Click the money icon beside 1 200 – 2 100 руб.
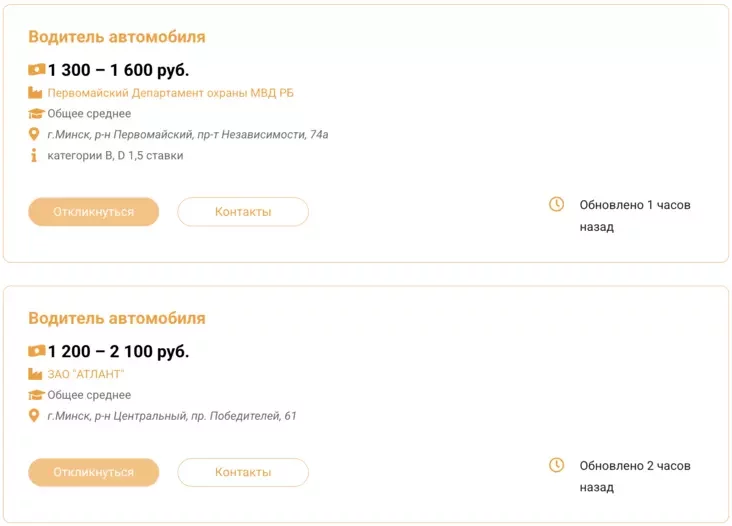This screenshot has height=526, width=732. 37,351
